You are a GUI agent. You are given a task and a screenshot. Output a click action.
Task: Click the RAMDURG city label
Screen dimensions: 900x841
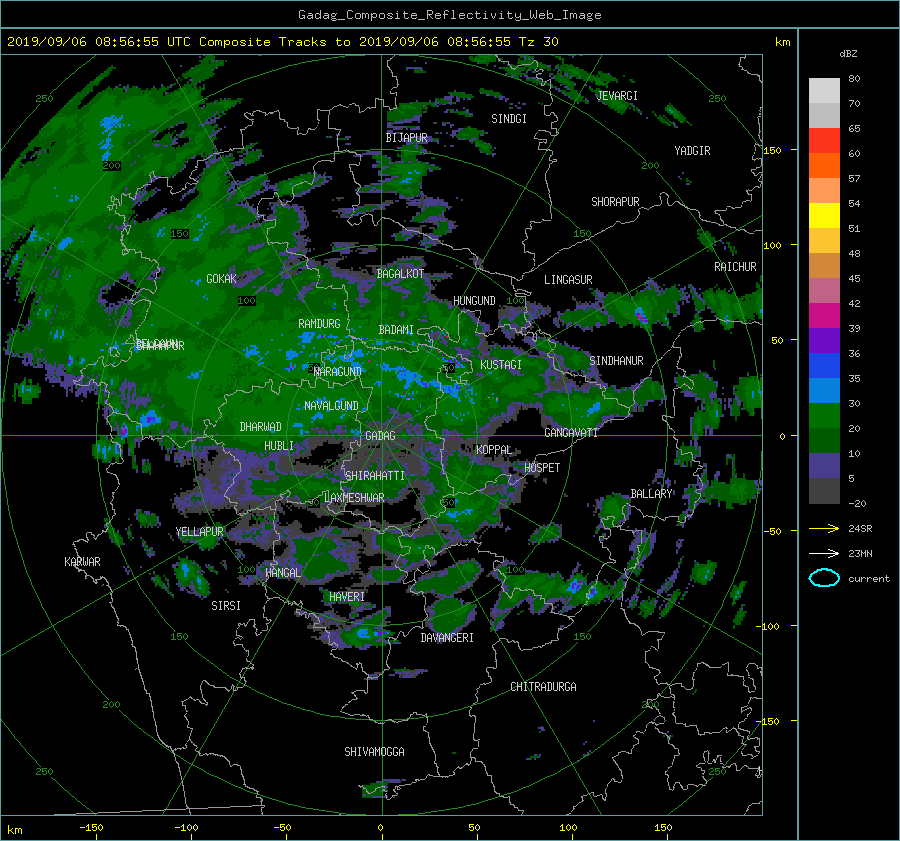click(x=319, y=324)
